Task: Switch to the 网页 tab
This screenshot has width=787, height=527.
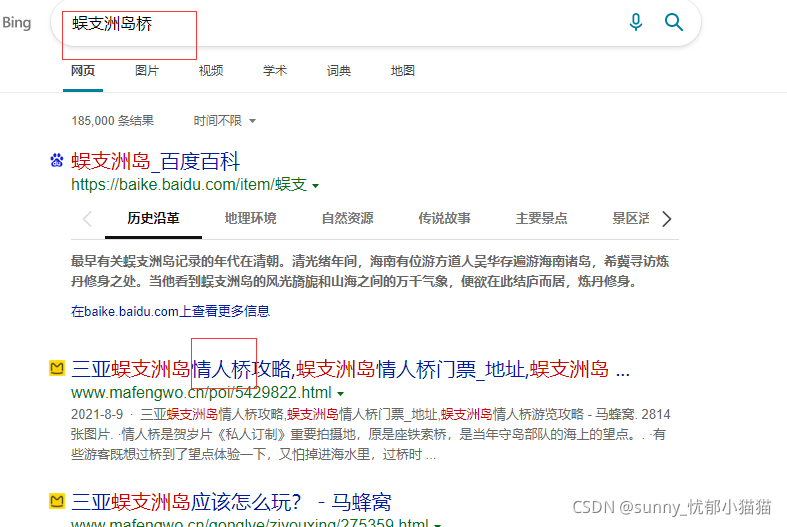Action: pyautogui.click(x=83, y=71)
